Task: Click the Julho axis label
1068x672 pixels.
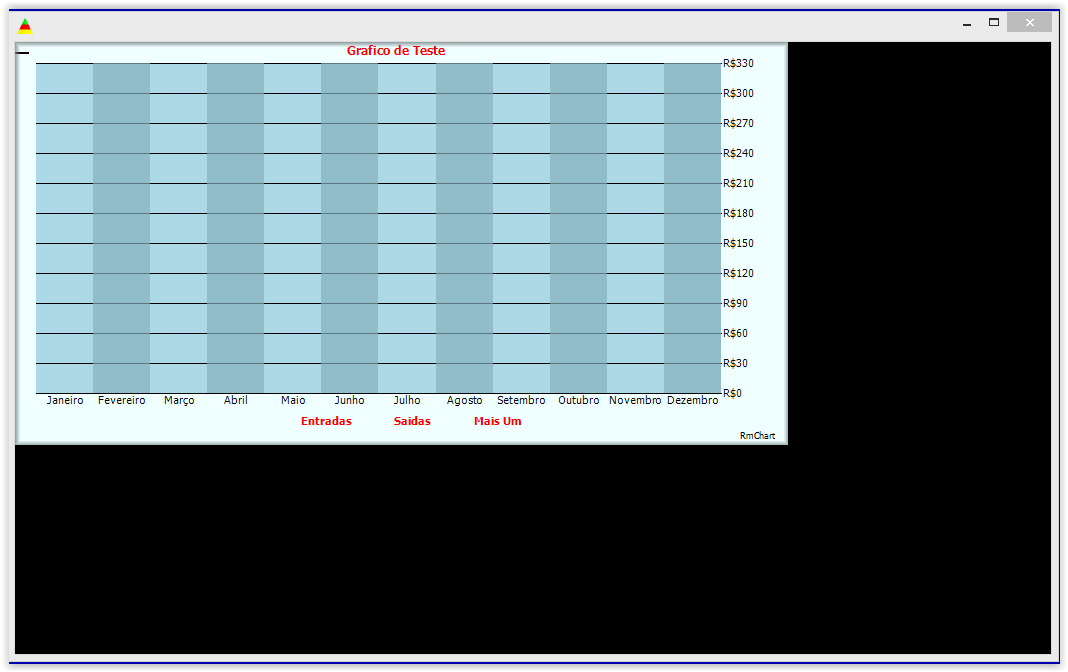Action: coord(407,400)
